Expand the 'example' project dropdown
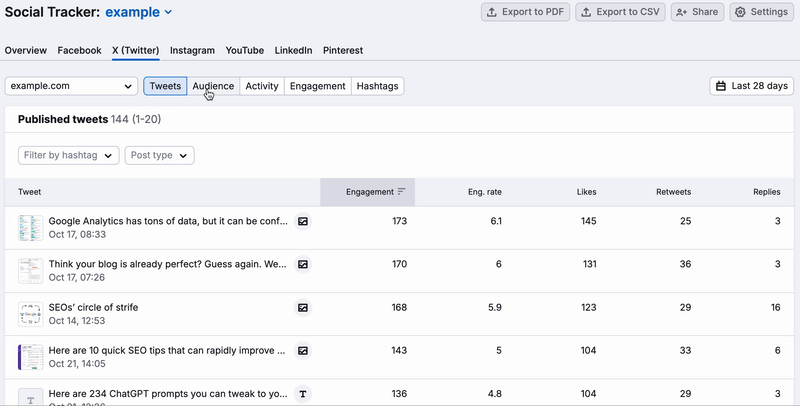Screen dimensions: 800x406 pos(138,12)
